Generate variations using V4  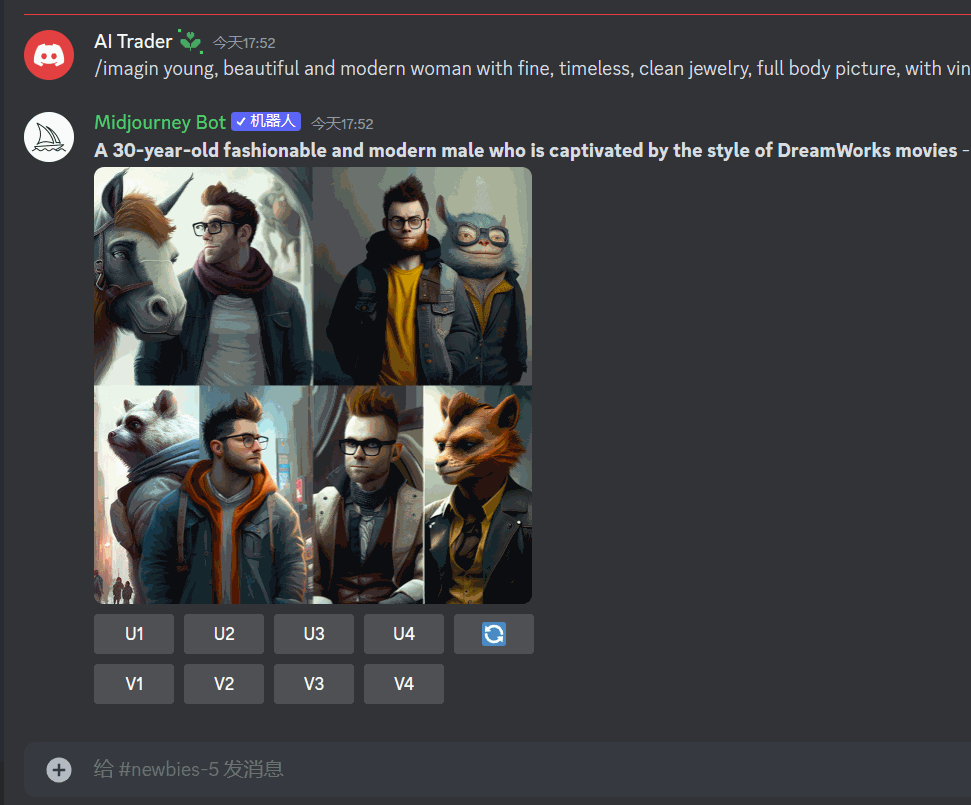coord(404,684)
